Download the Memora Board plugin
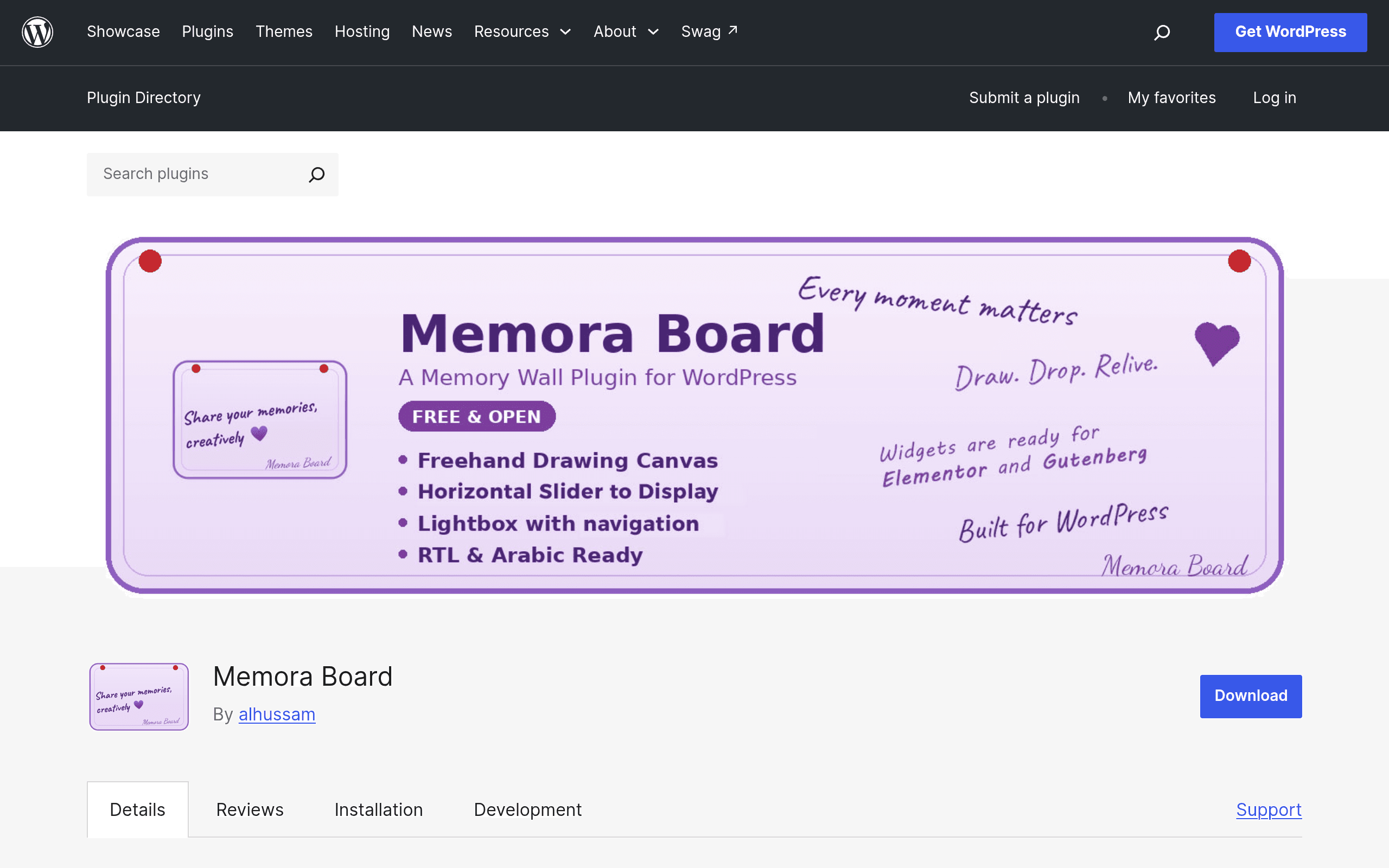The width and height of the screenshot is (1389, 868). click(1251, 696)
